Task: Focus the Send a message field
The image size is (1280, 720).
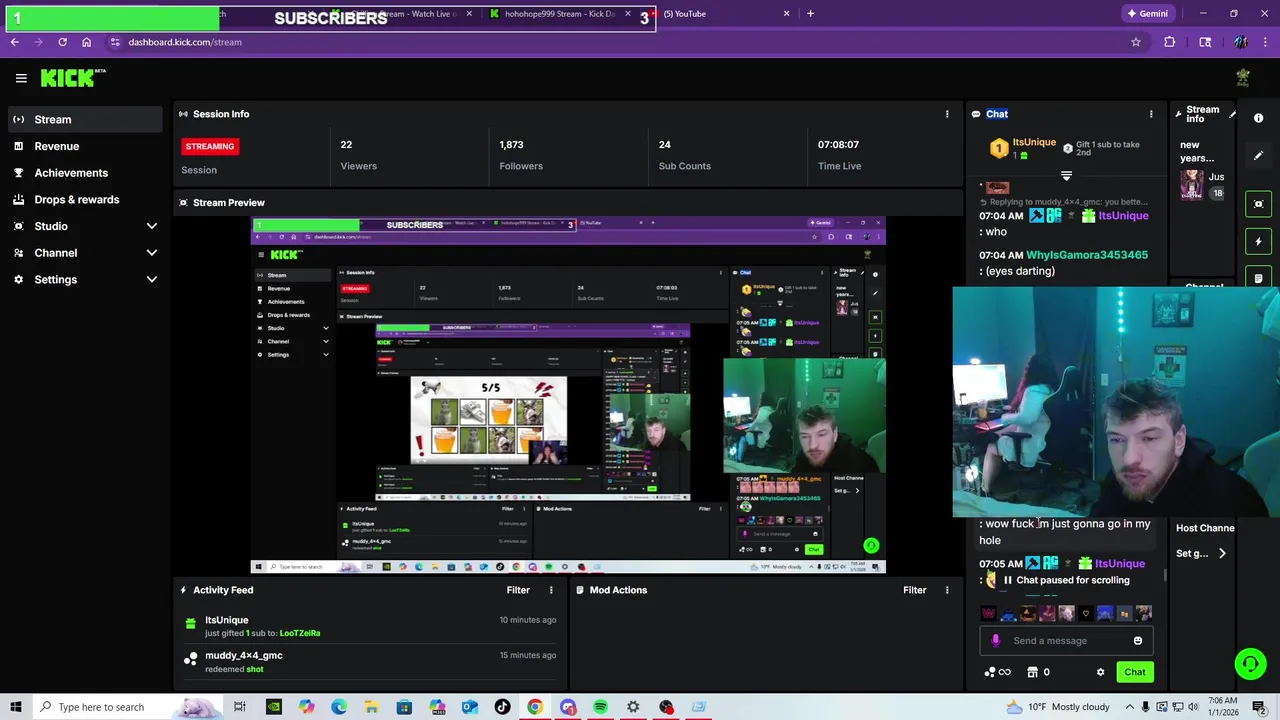Action: (x=1068, y=641)
